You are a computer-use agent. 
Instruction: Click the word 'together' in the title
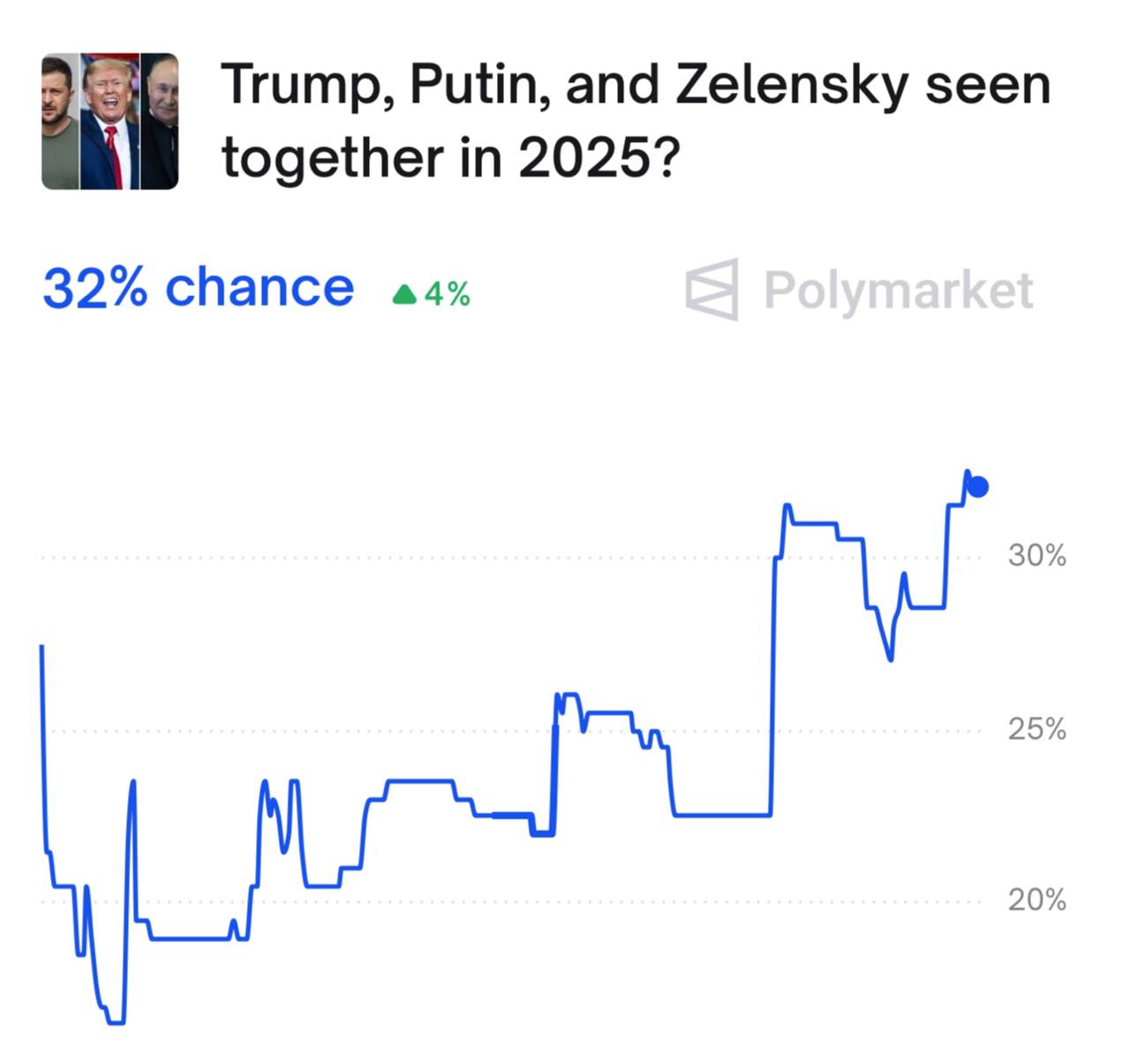[x=333, y=159]
